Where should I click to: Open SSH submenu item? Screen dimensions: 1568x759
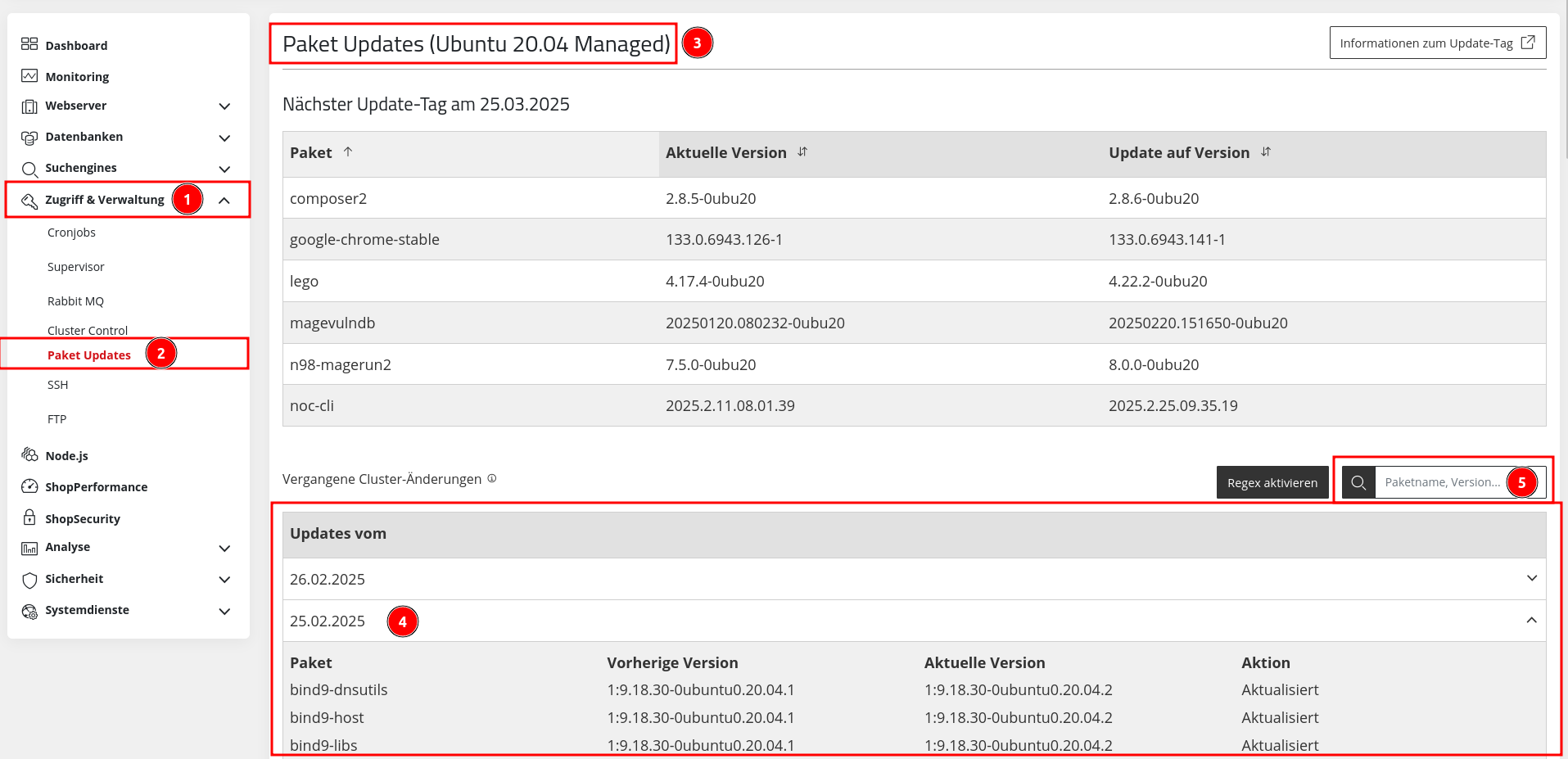[x=57, y=385]
